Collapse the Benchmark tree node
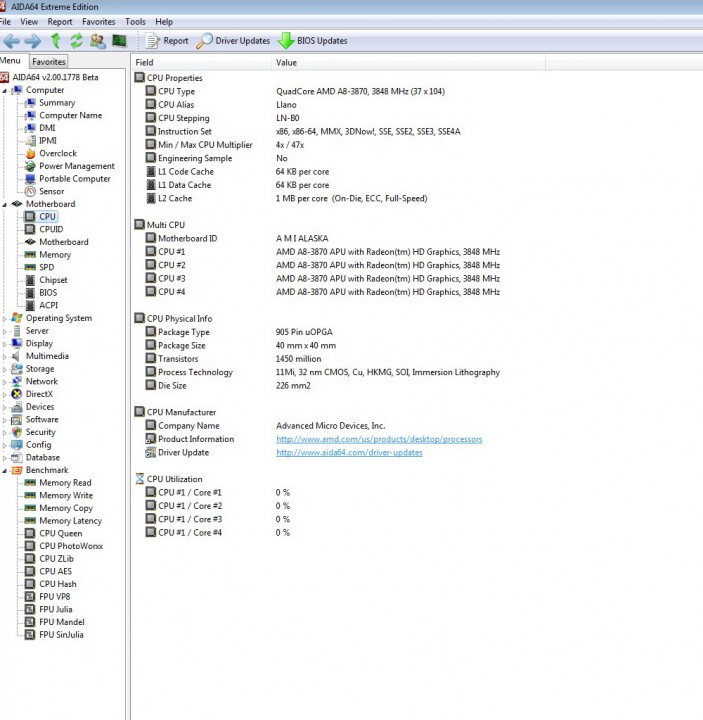 coord(5,471)
